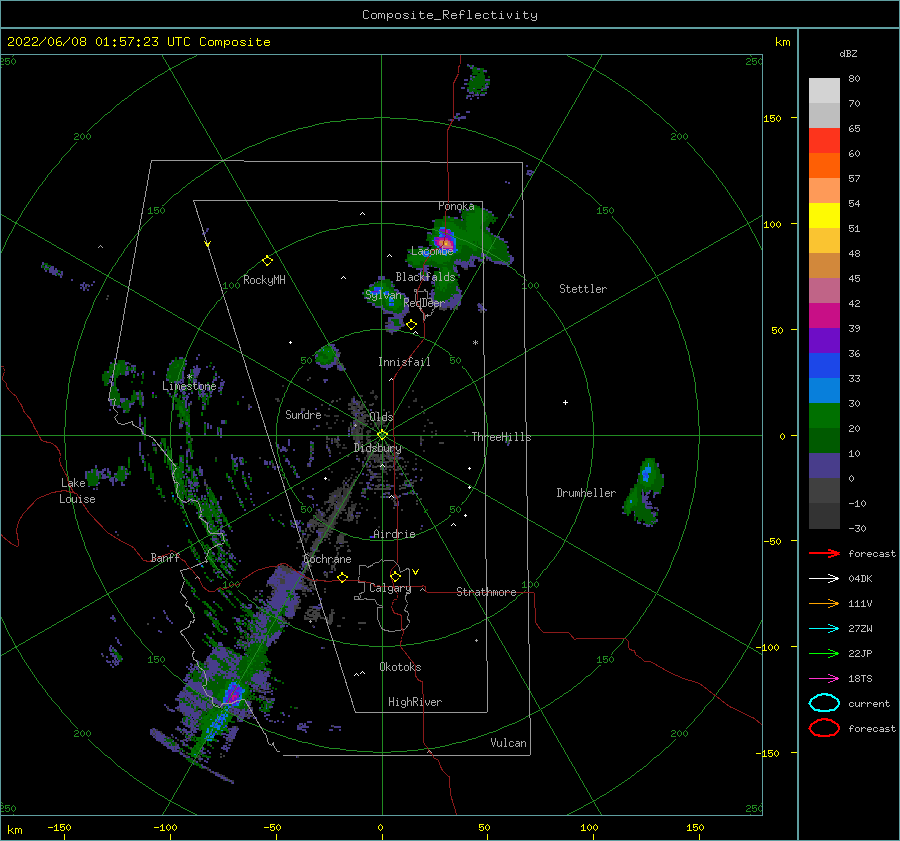
Task: Click the purple 39–36 dBZ swatch
Action: point(824,340)
